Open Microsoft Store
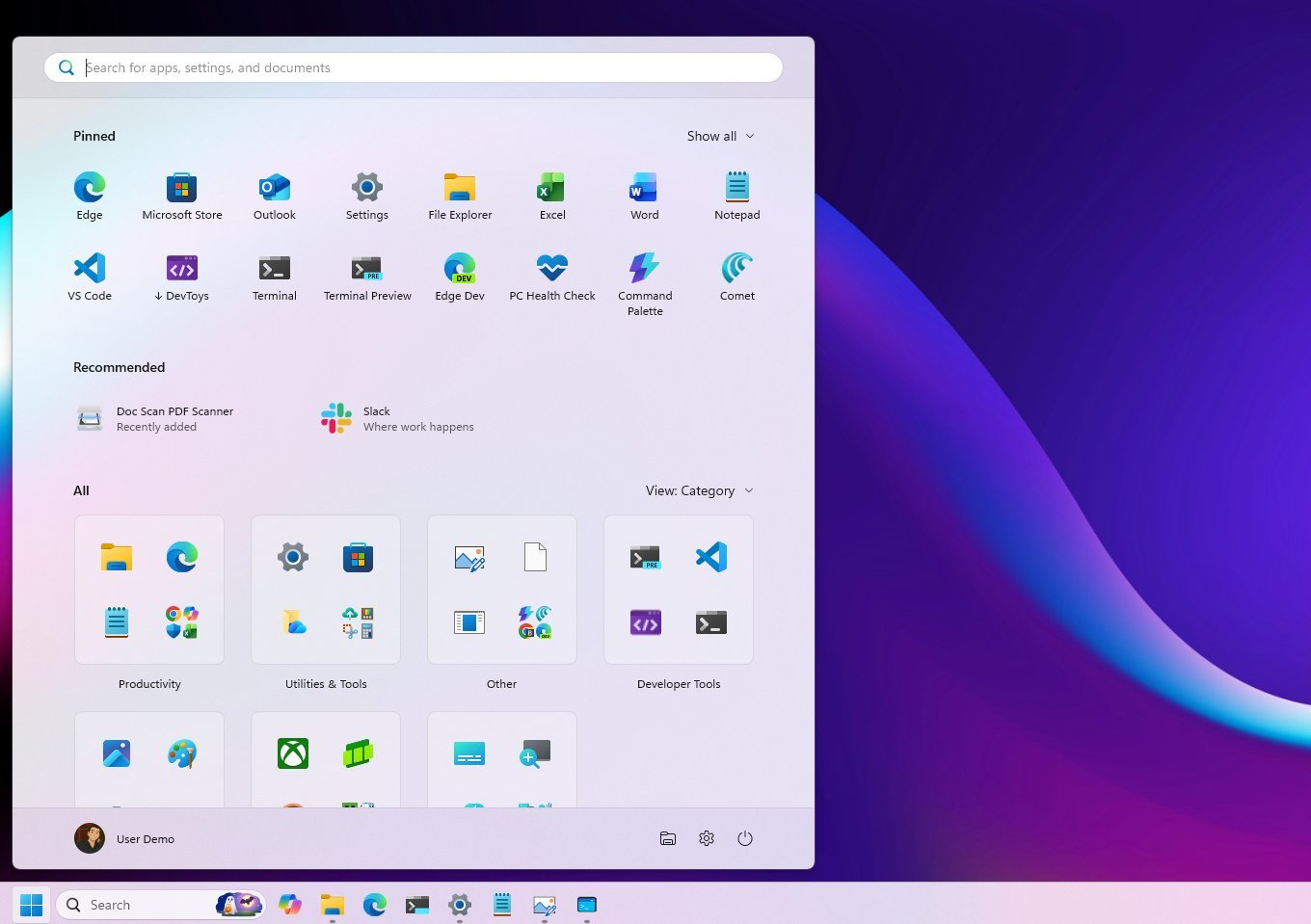Image resolution: width=1311 pixels, height=924 pixels. [181, 196]
